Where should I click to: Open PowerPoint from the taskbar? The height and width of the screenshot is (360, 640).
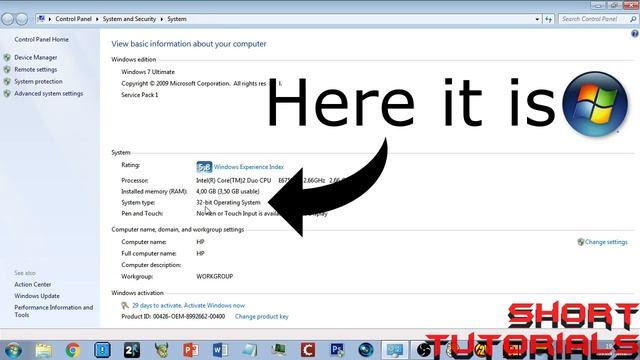(x=191, y=350)
